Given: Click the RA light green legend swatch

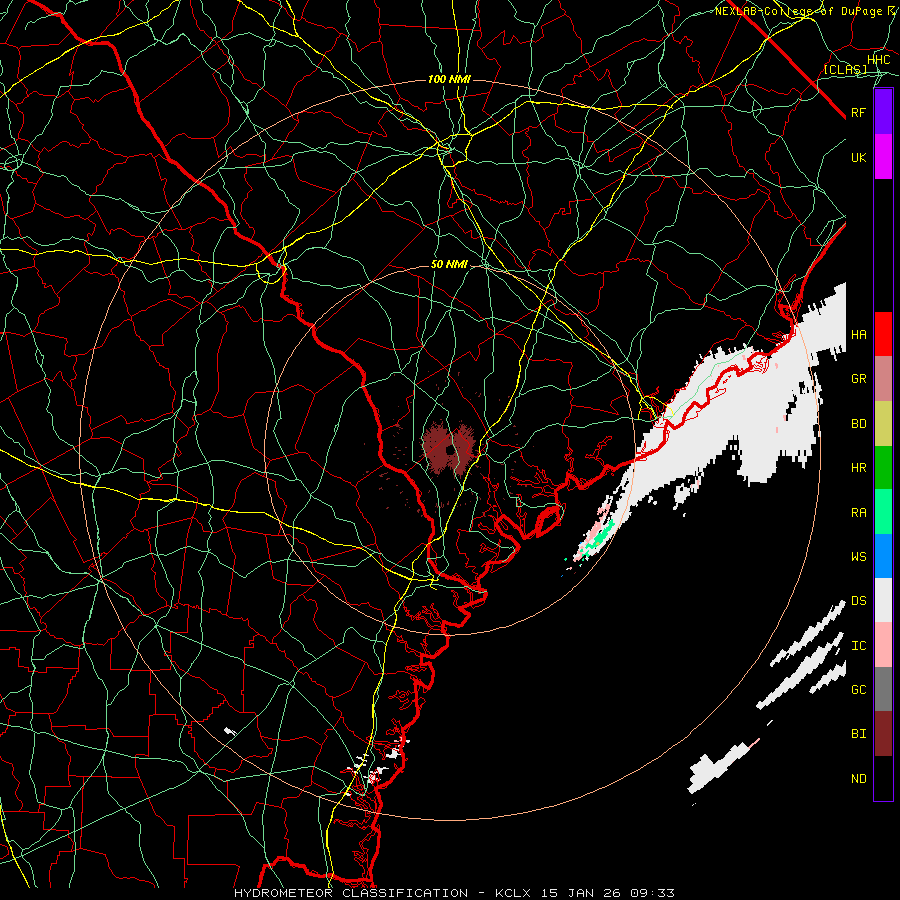Looking at the screenshot, I should (x=883, y=512).
